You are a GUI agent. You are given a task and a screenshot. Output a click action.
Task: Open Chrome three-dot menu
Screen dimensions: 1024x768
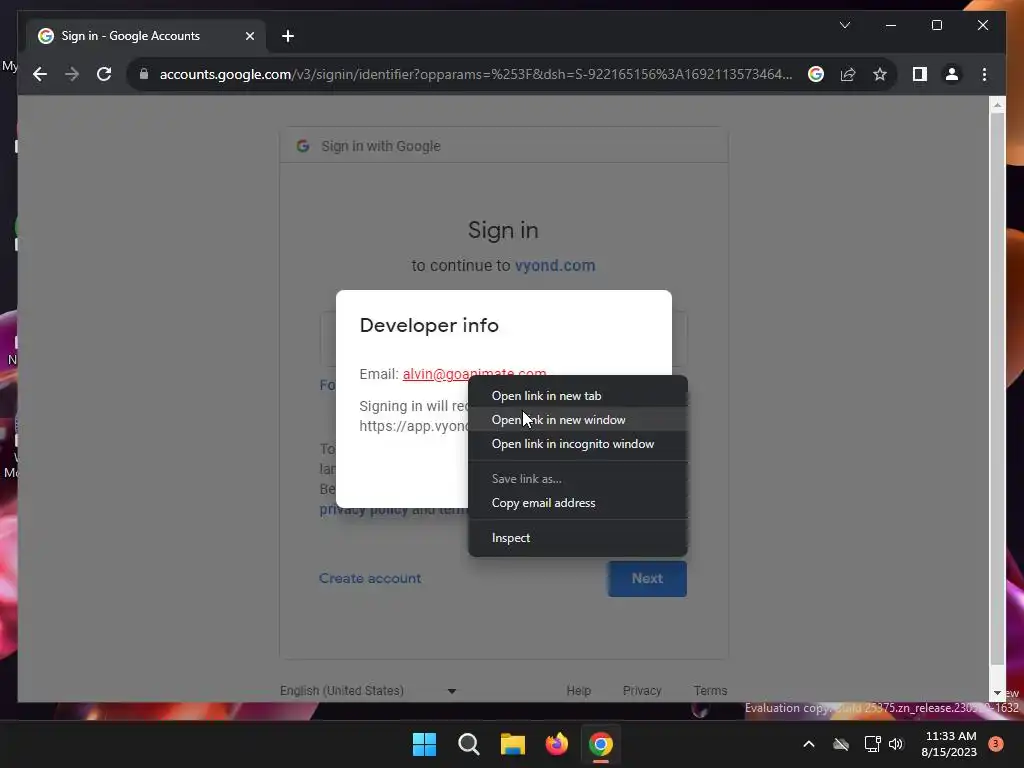pos(984,74)
